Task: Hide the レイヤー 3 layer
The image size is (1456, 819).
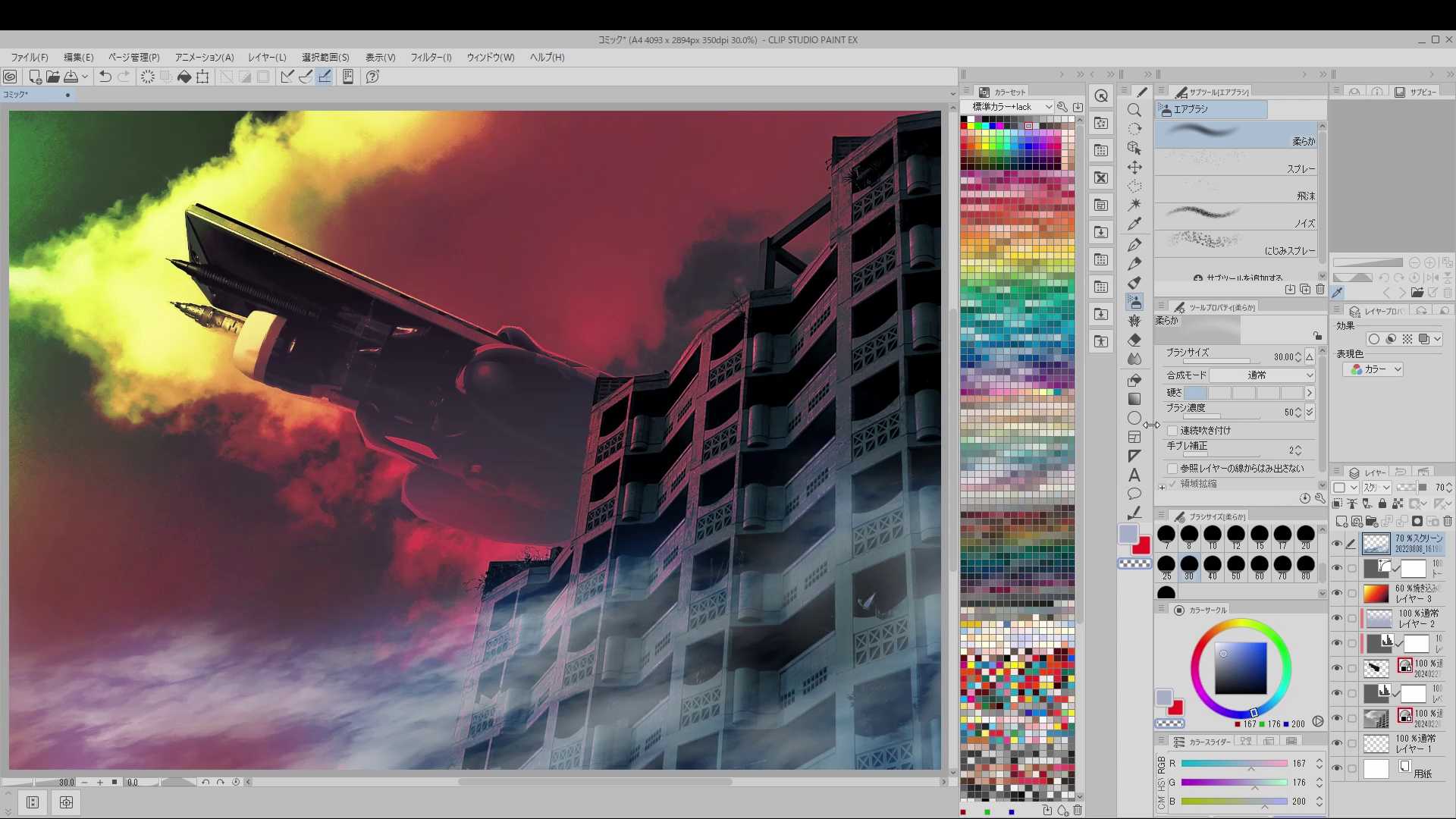Action: pos(1337,594)
